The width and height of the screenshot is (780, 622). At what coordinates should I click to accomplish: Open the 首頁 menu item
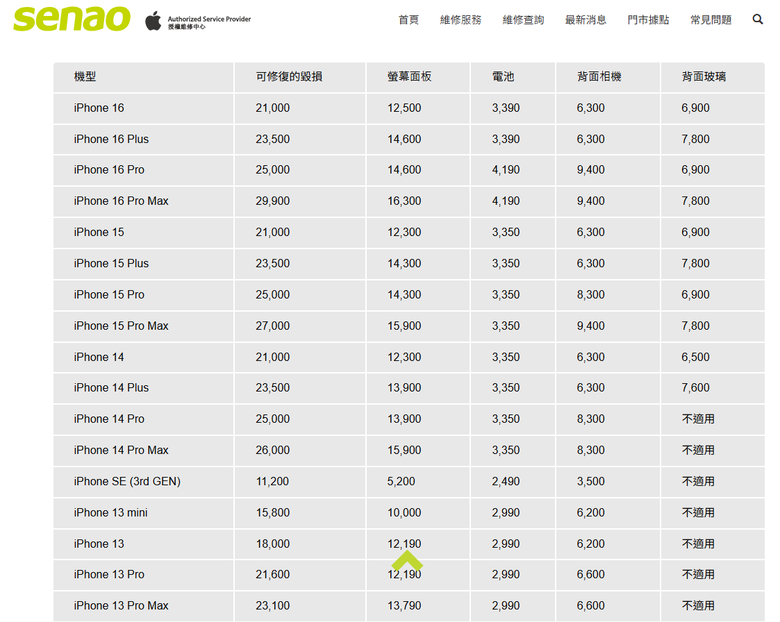point(408,20)
